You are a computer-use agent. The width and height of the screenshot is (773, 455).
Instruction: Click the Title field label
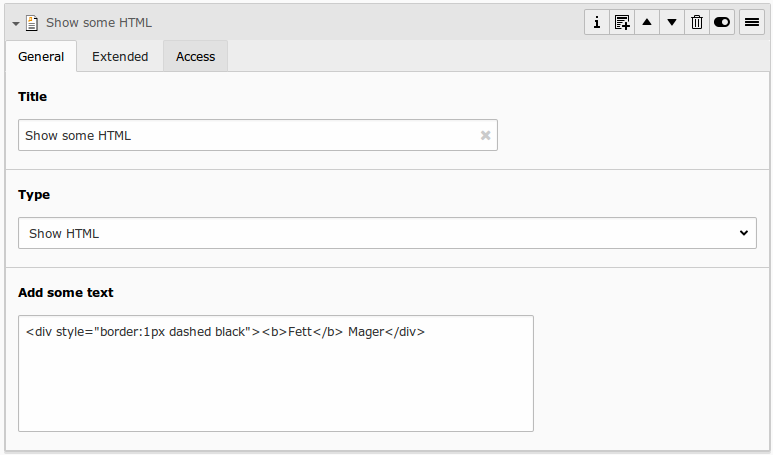[33, 97]
